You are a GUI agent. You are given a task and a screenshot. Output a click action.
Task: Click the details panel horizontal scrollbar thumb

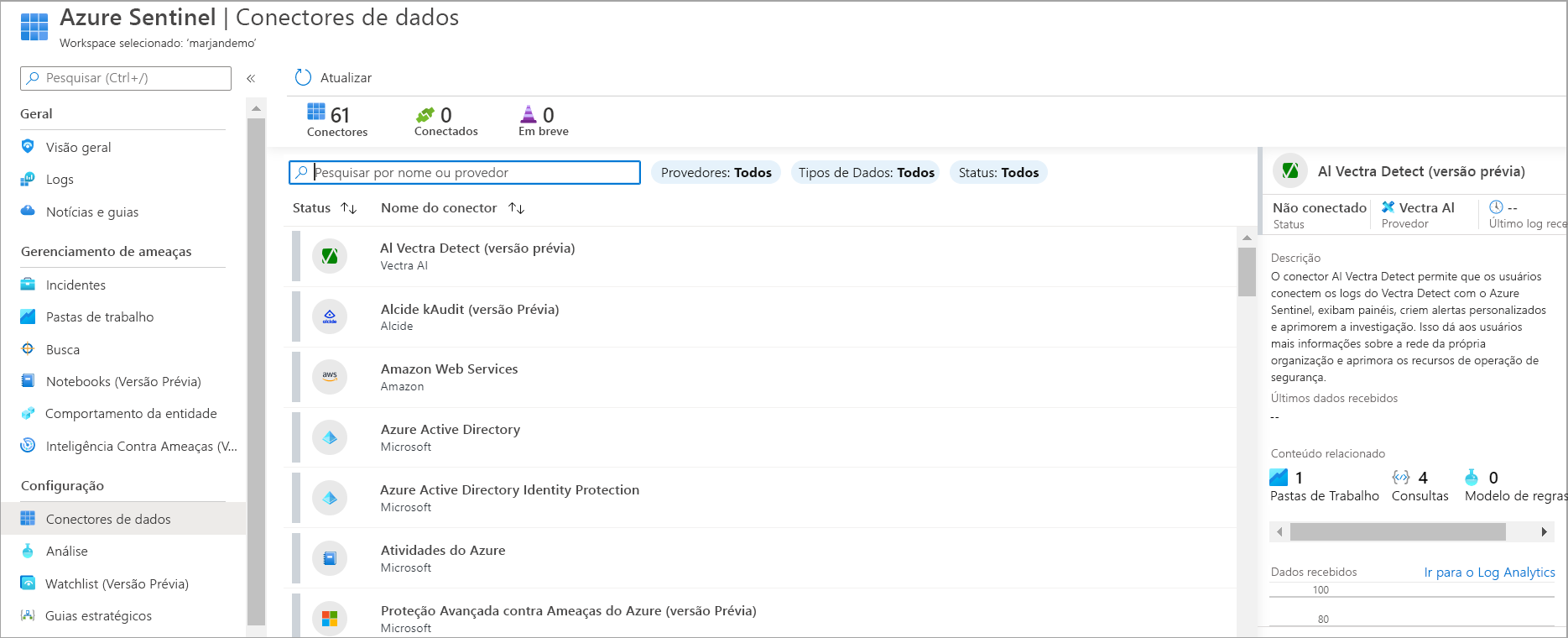coord(1398,531)
